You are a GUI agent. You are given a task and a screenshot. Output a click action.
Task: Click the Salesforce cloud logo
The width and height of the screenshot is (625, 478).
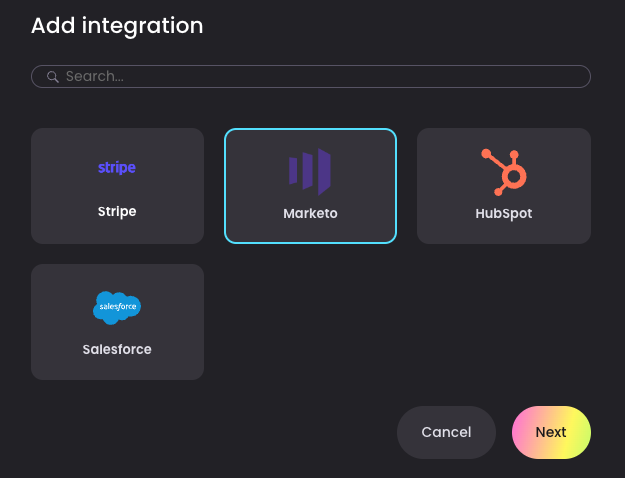tap(117, 307)
